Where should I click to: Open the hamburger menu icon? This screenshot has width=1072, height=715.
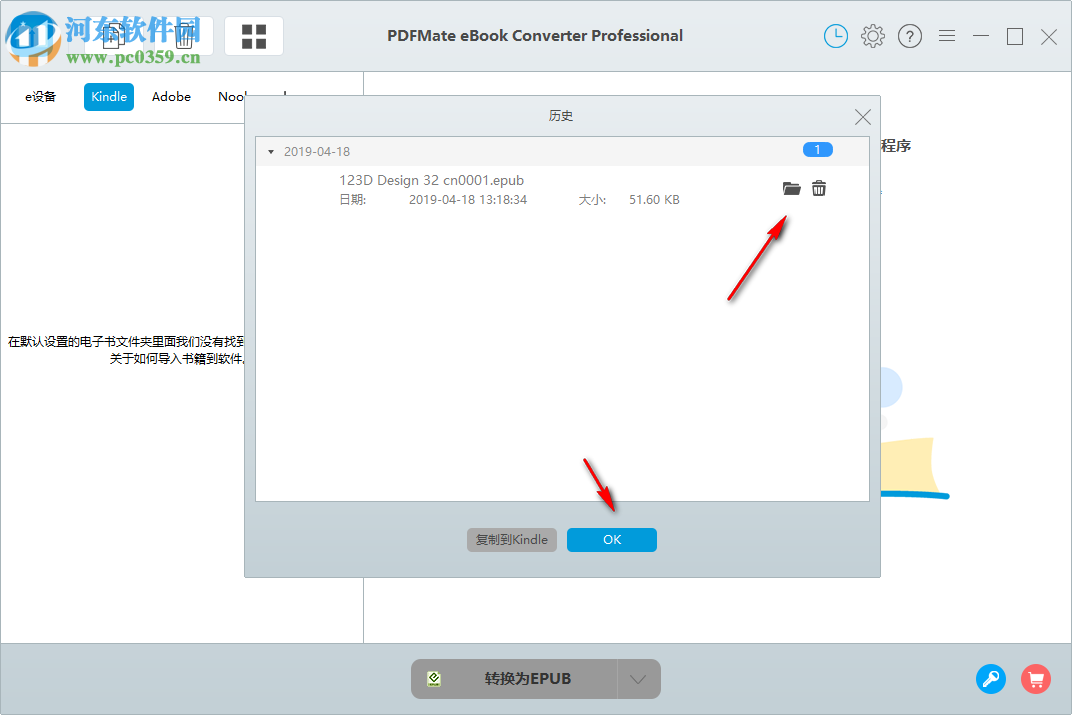click(x=946, y=36)
